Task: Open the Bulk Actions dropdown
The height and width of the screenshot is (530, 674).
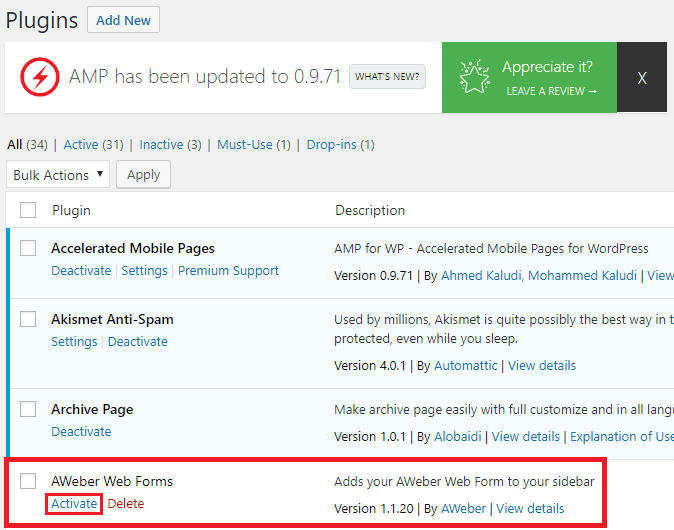Action: pos(58,175)
